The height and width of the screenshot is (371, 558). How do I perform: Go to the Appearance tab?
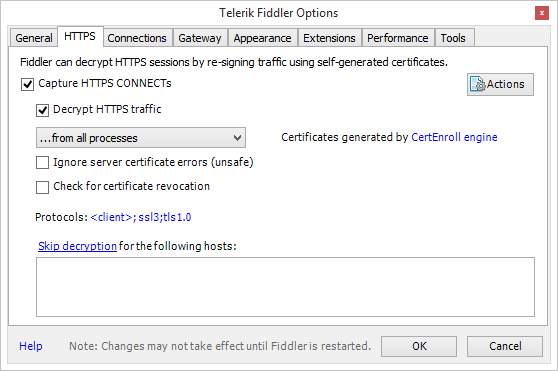(x=263, y=38)
